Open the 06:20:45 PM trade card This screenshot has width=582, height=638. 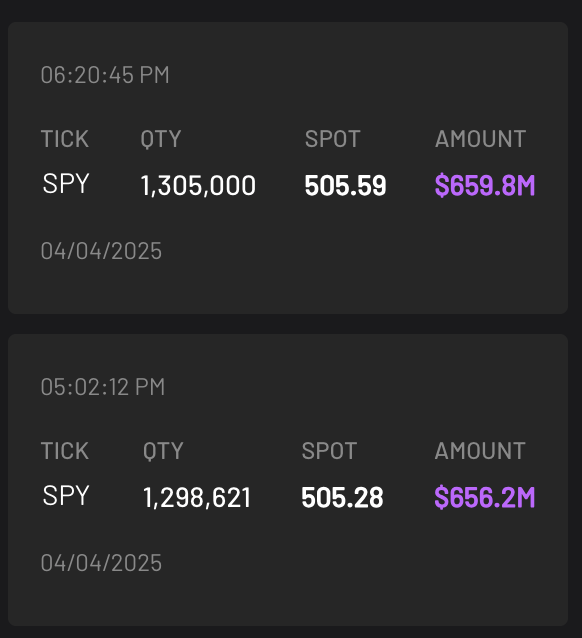[x=288, y=168]
